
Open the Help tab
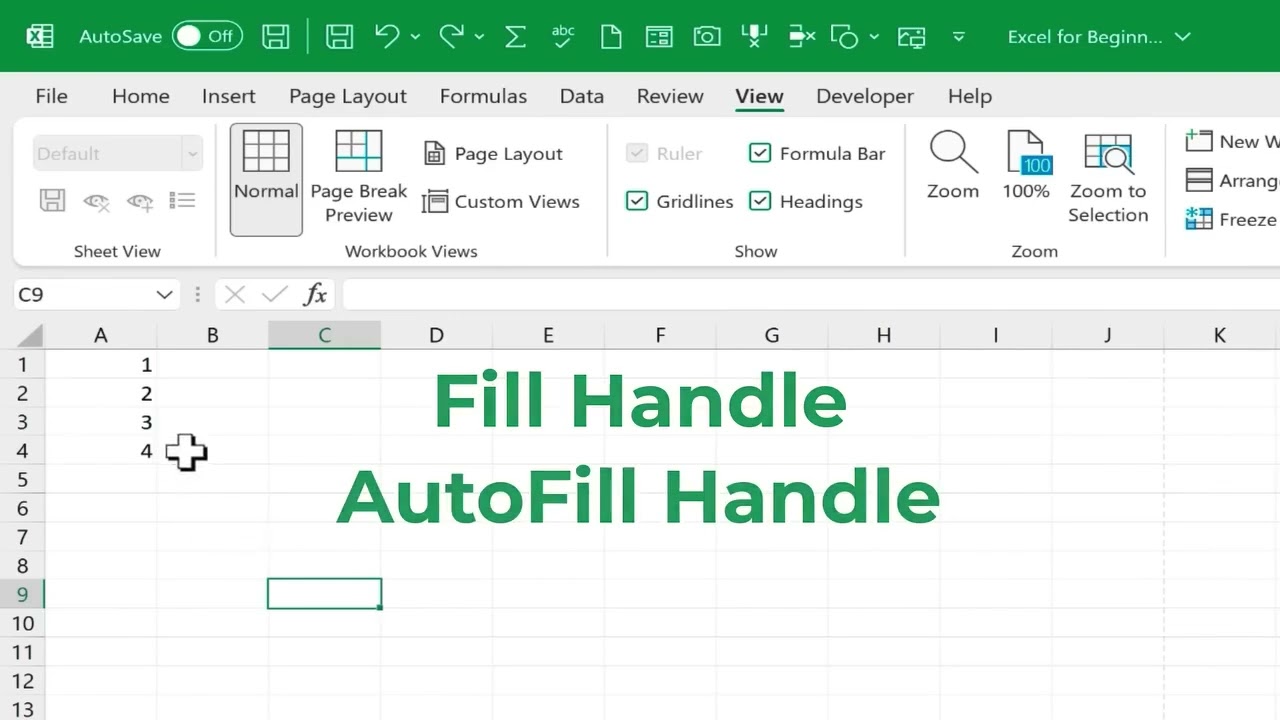pos(970,96)
